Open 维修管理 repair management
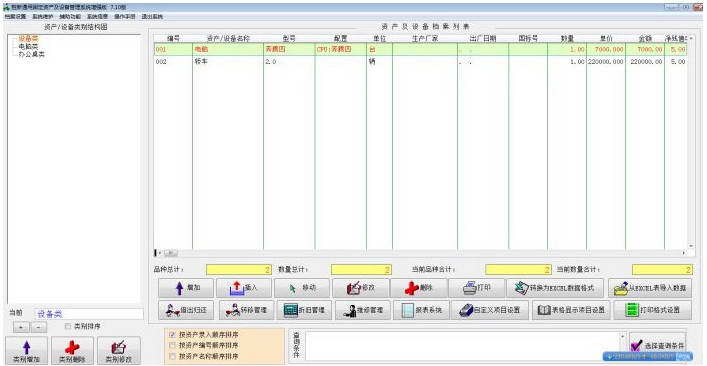This screenshot has height=366, width=707. [x=363, y=310]
